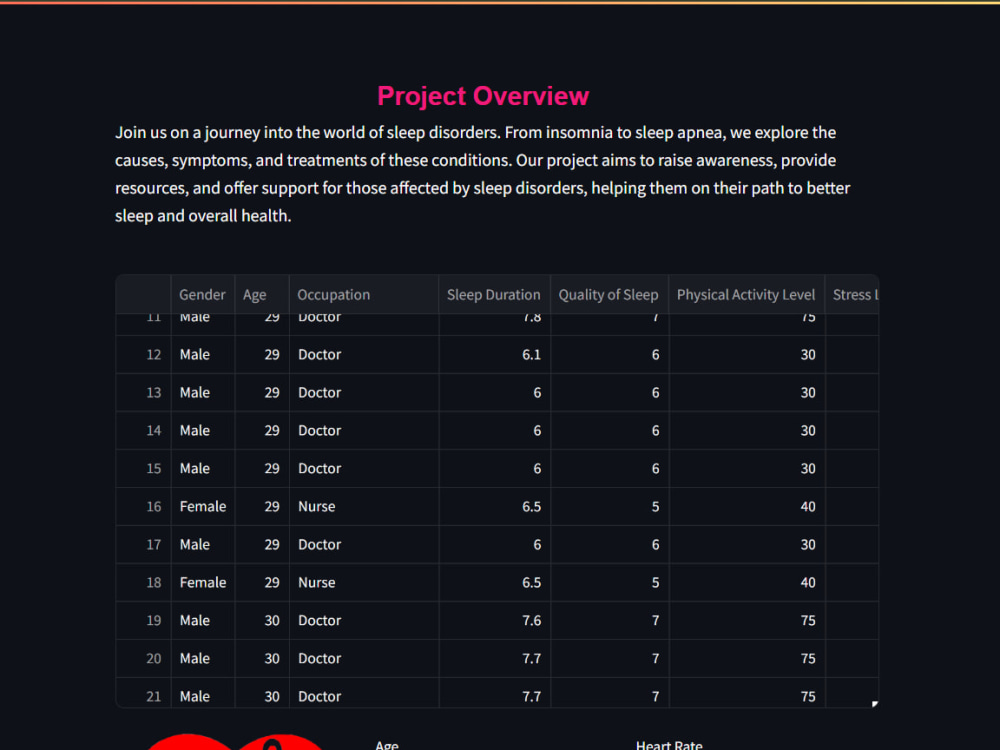Click the Project Overview heading
This screenshot has height=750, width=1000.
tap(483, 96)
